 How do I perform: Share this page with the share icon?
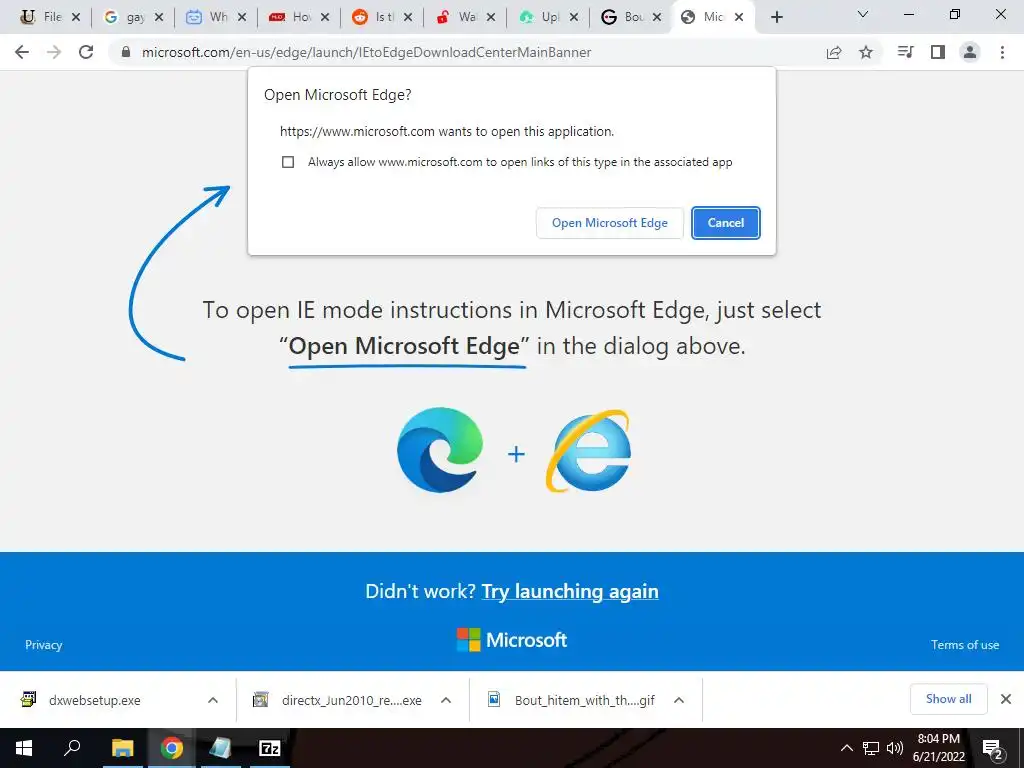pos(834,52)
